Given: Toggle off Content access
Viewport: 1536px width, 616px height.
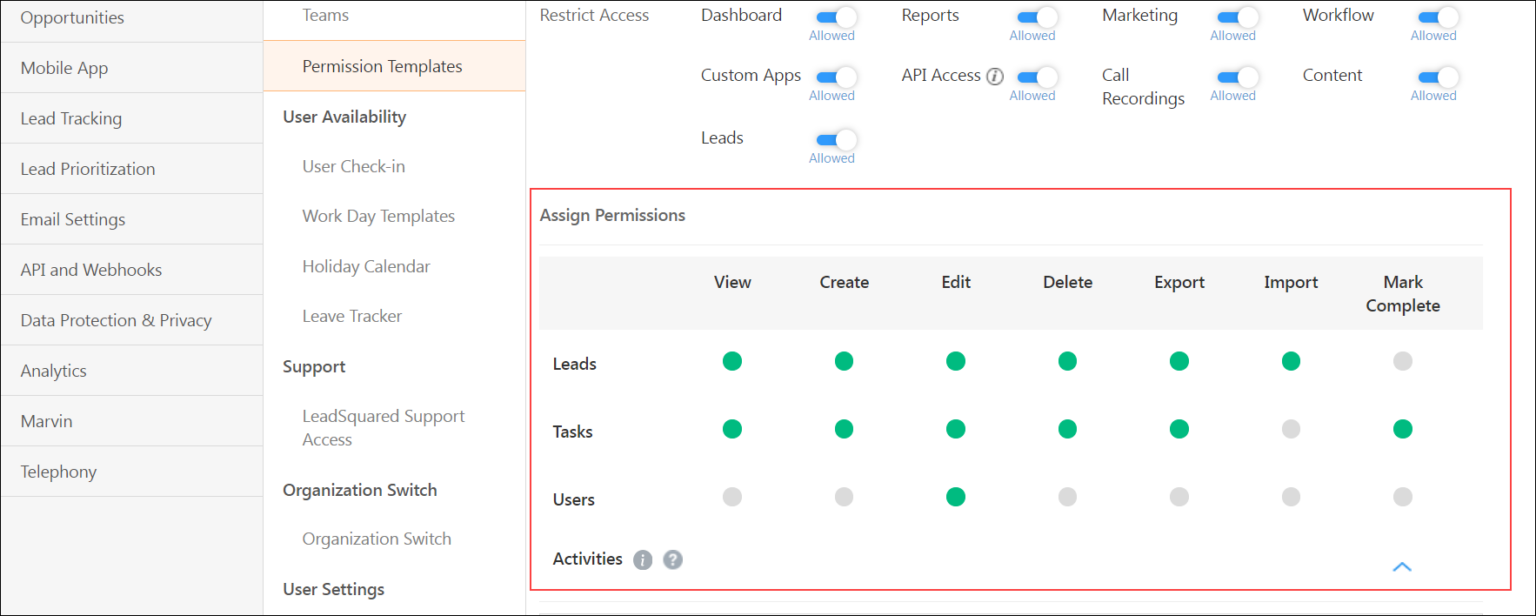Looking at the screenshot, I should pyautogui.click(x=1432, y=75).
